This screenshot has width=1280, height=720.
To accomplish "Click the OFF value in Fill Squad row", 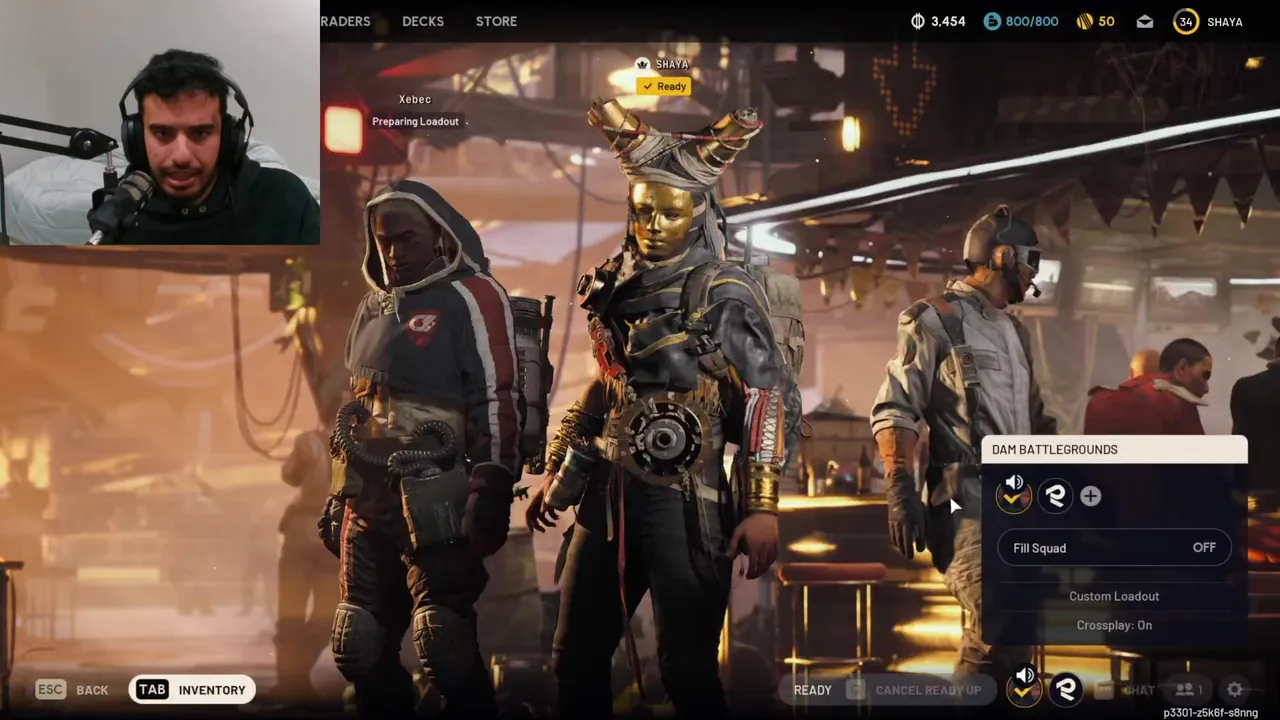I will (1204, 548).
